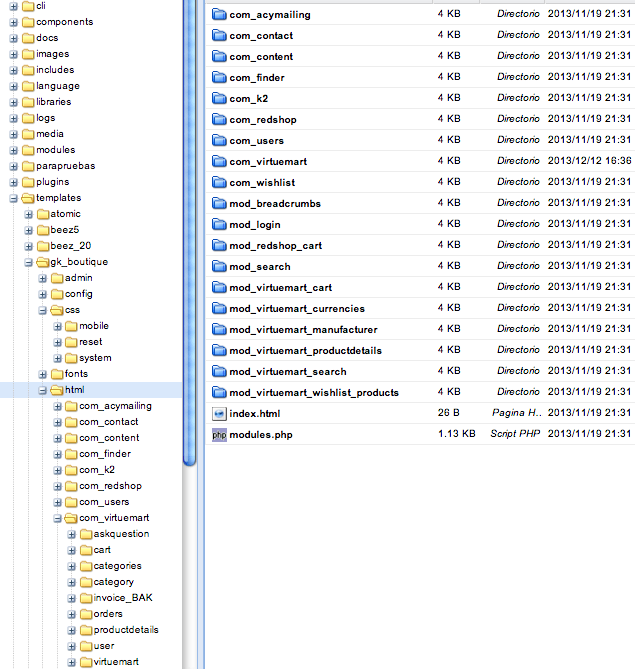635x669 pixels.
Task: Open com_content in file list
Action: pos(261,57)
